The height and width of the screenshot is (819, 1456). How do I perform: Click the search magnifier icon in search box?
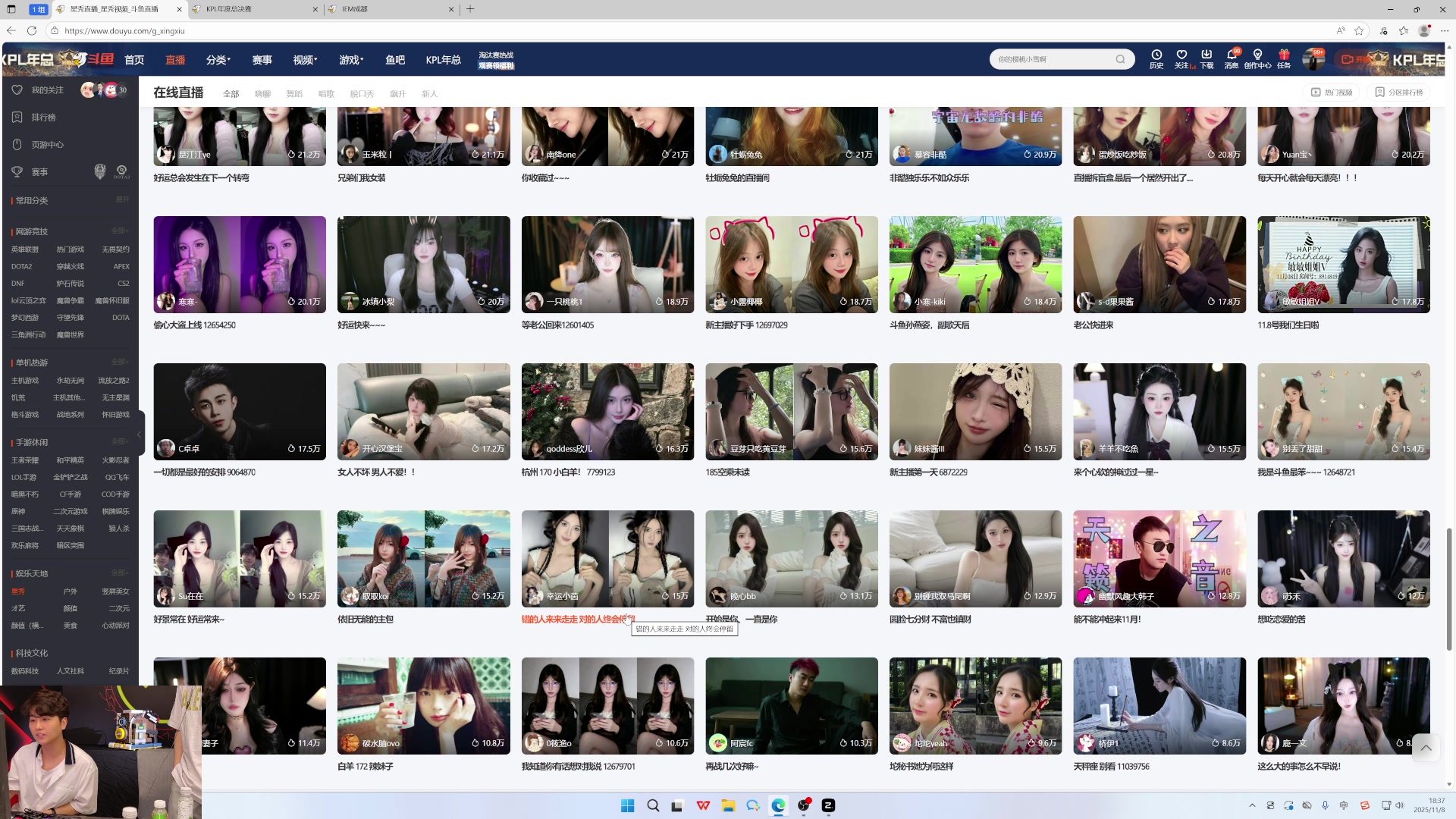pyautogui.click(x=1120, y=59)
